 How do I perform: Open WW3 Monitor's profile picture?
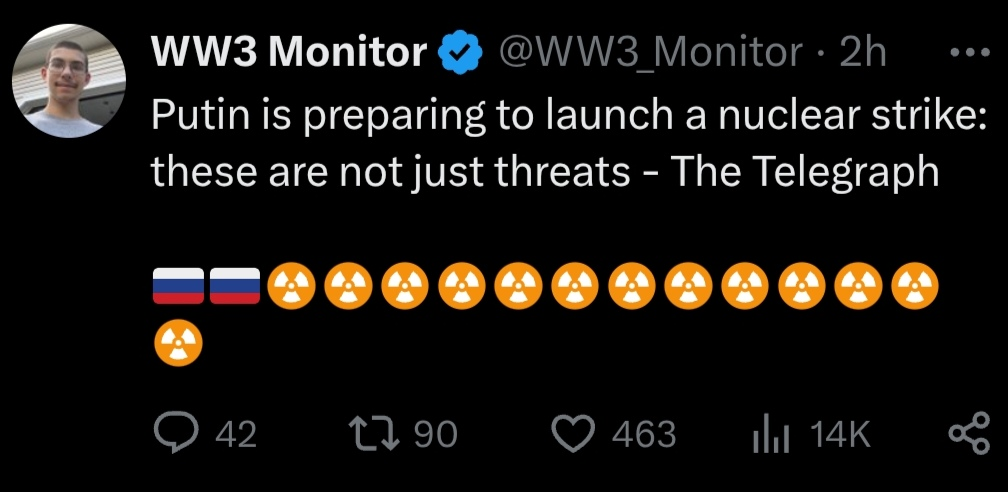pos(69,79)
